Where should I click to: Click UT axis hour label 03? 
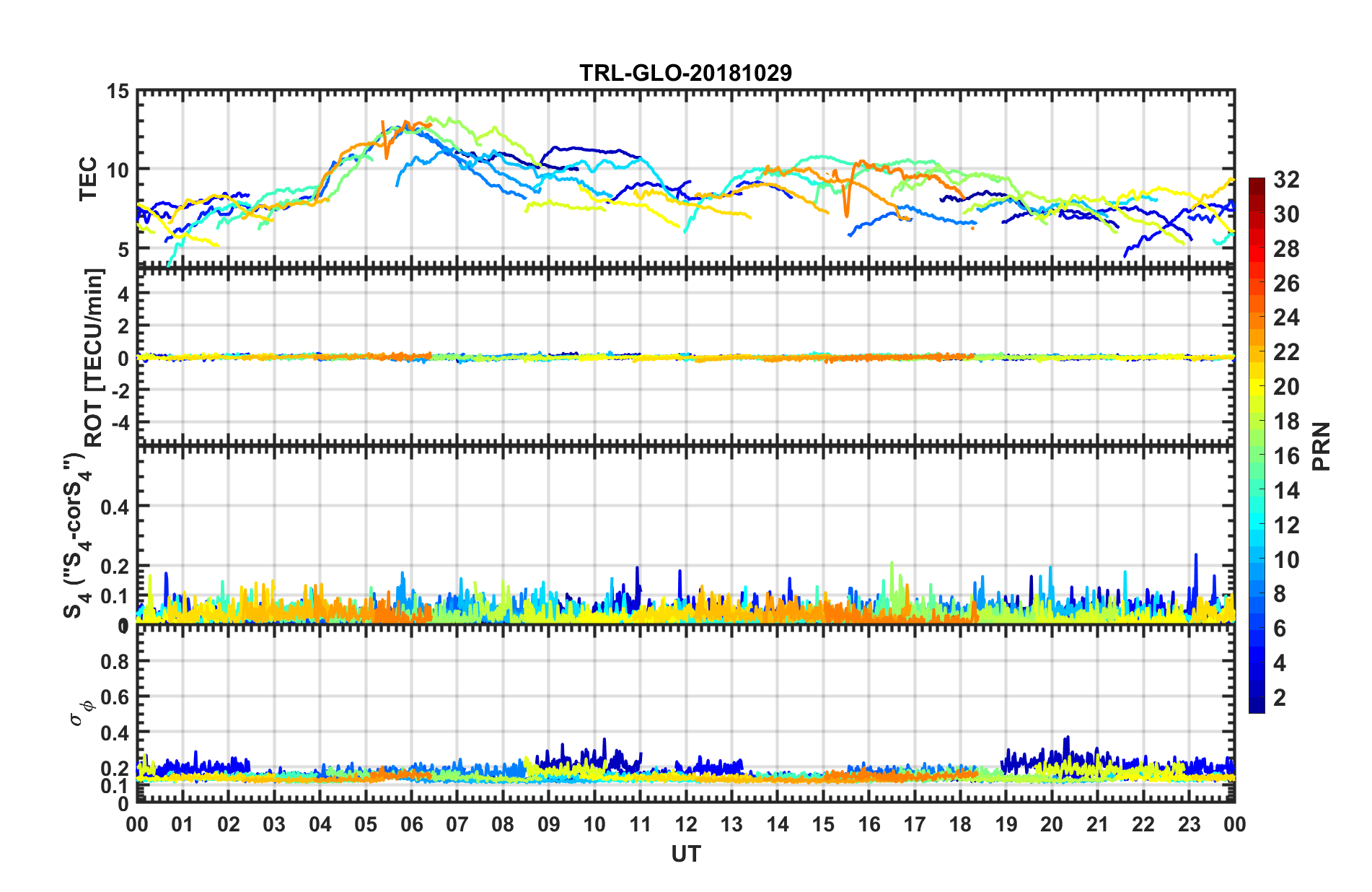point(274,824)
